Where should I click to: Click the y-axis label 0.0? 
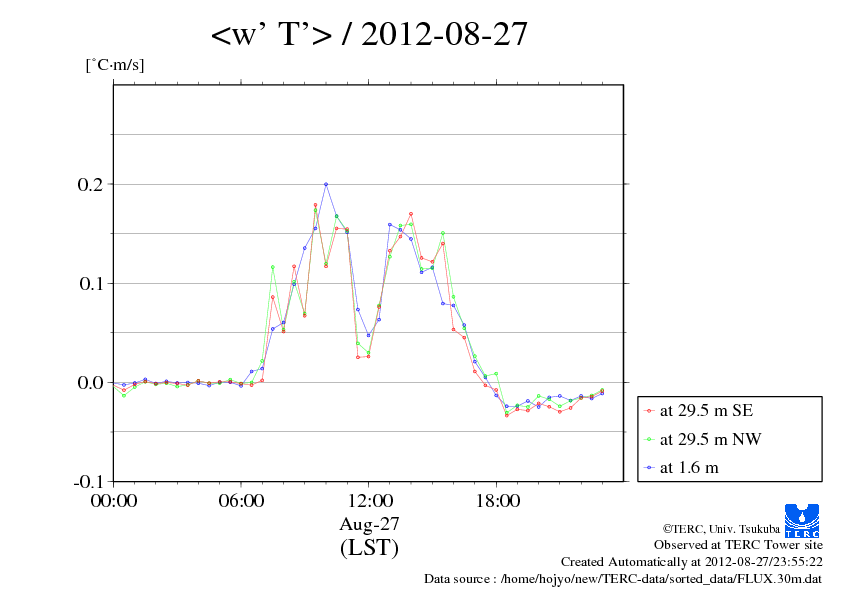coord(90,383)
